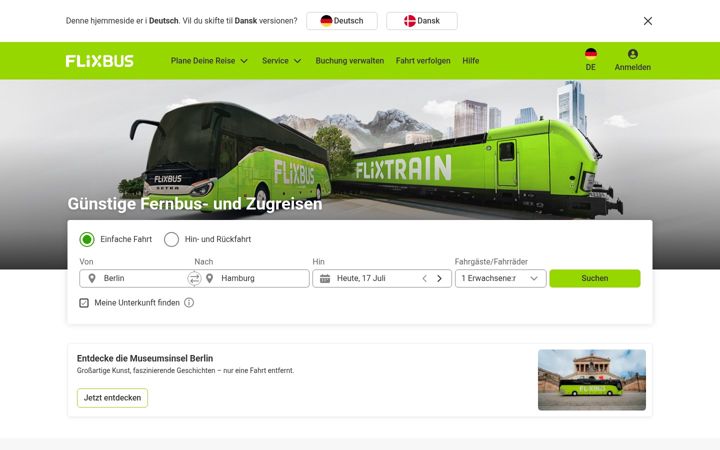Screen dimensions: 720x450
Task: Click the Entdecke die Museumsinsel Berlin heading
Action: [145, 358]
